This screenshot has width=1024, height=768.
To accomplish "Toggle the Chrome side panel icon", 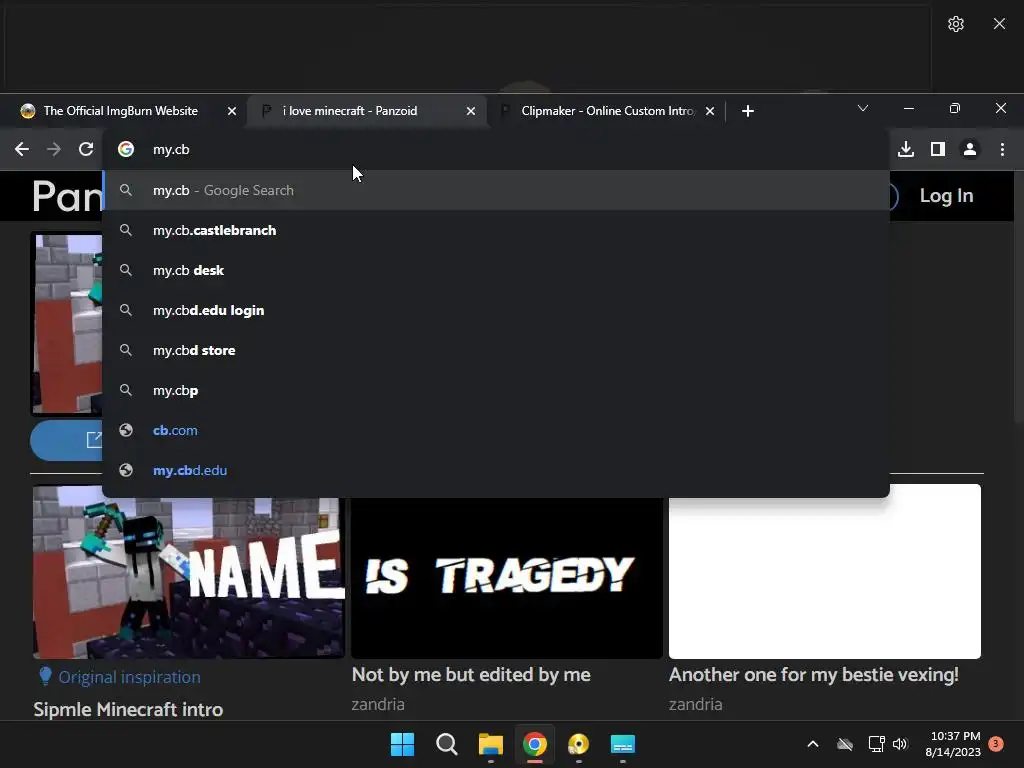I will (x=938, y=150).
